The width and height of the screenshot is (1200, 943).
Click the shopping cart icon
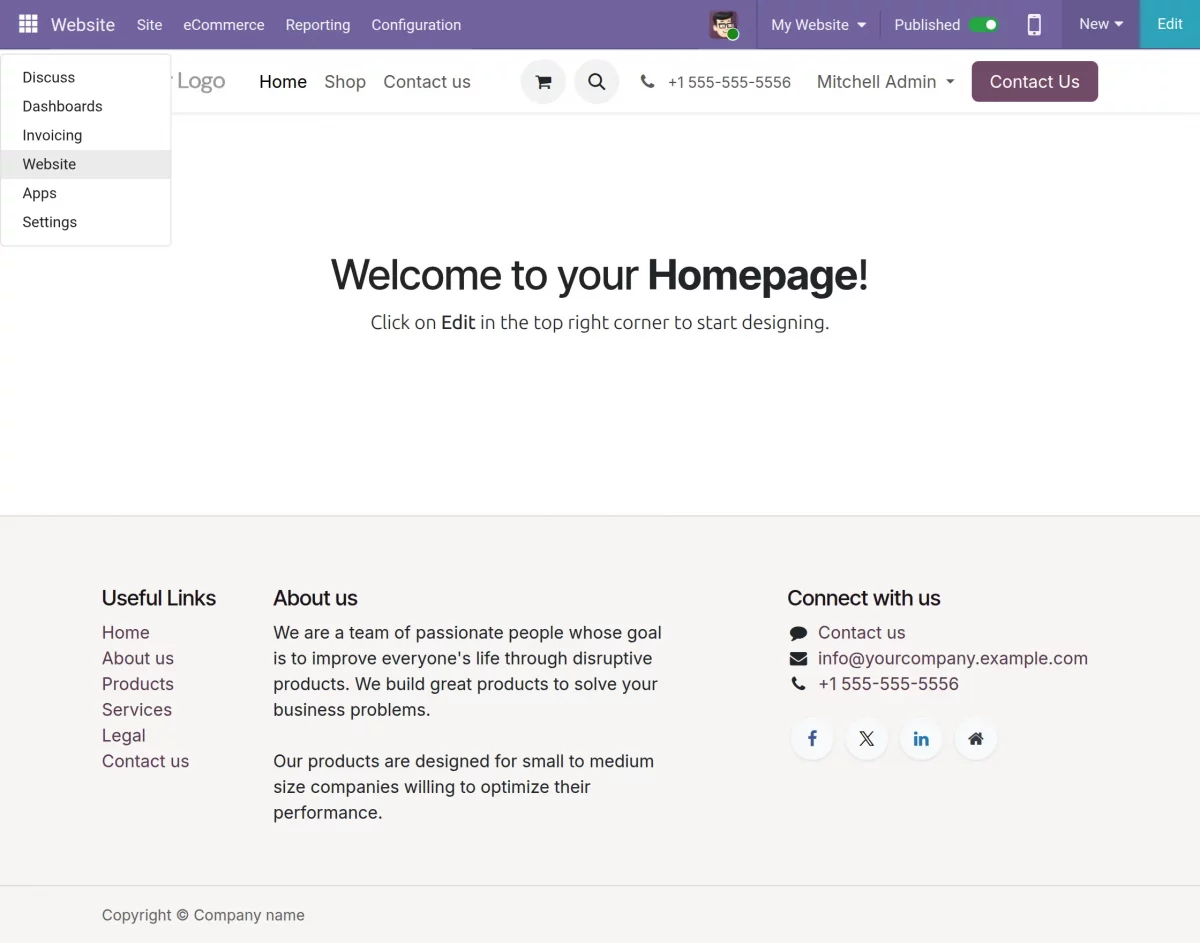543,82
